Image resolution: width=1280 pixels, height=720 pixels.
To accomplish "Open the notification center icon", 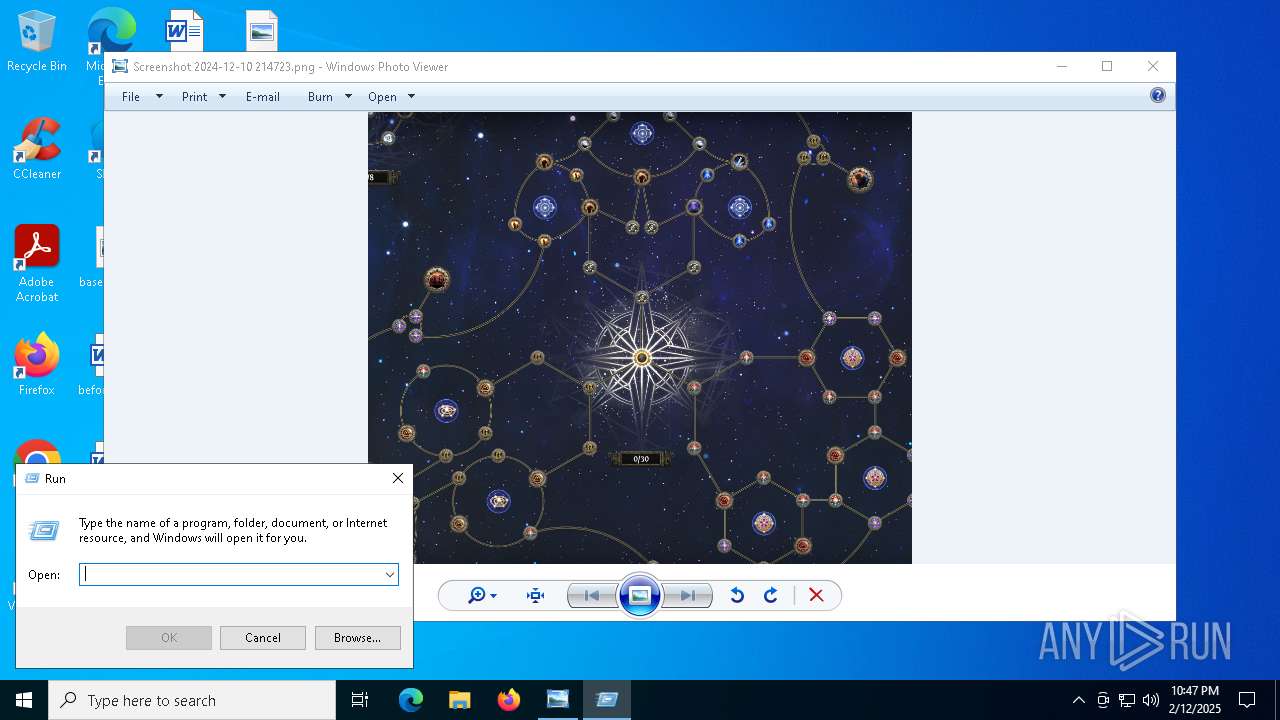I will (x=1247, y=700).
